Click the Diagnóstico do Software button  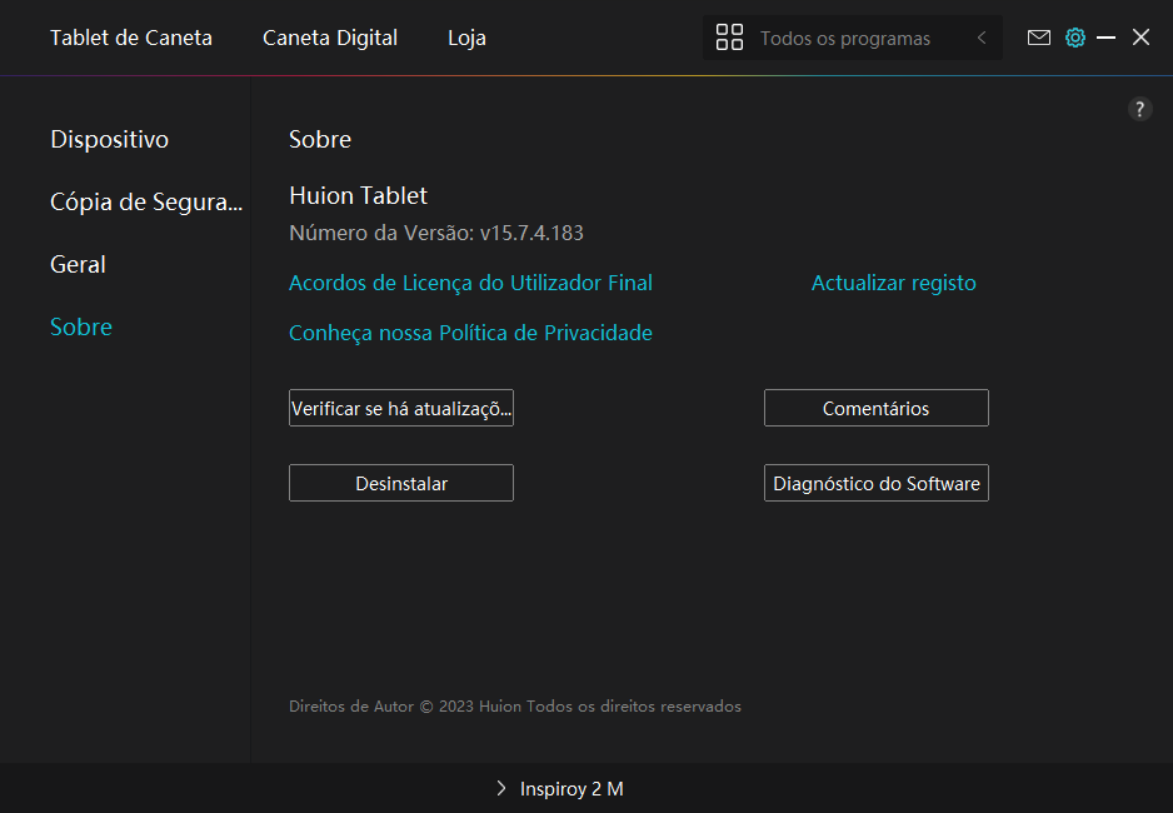(x=876, y=483)
